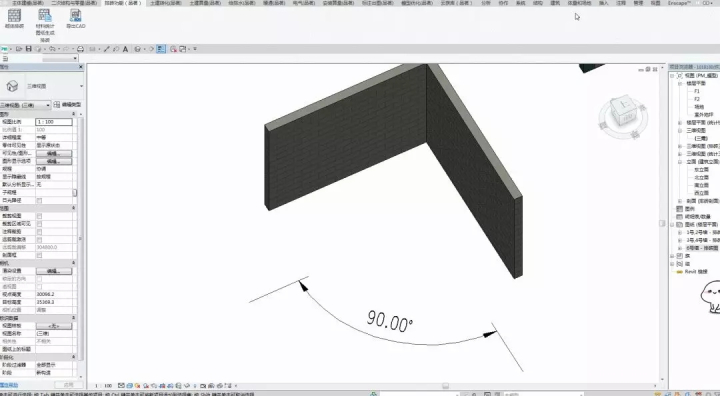
Task: Click the measure line tool icon
Action: pos(107,49)
